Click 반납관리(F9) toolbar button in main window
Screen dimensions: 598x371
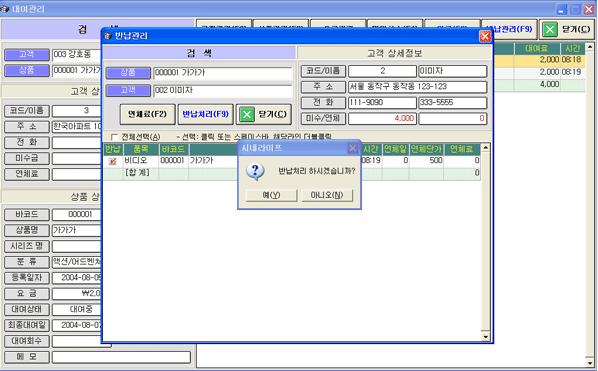tap(510, 30)
